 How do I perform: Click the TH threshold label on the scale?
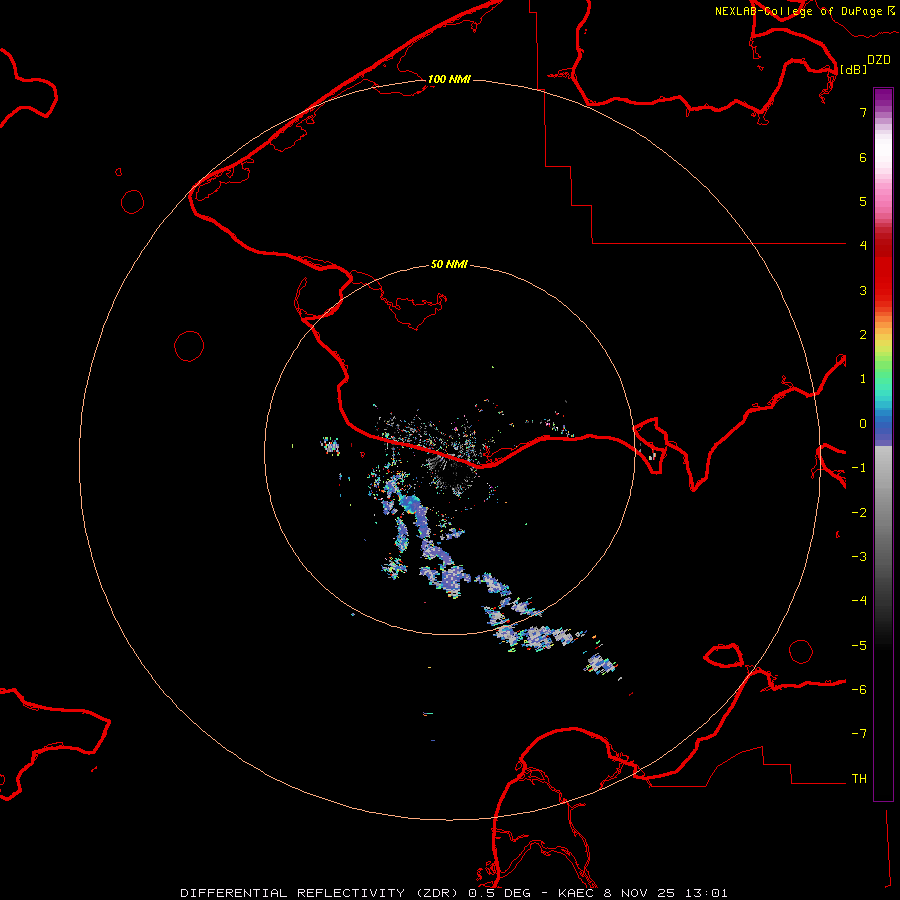coord(859,779)
